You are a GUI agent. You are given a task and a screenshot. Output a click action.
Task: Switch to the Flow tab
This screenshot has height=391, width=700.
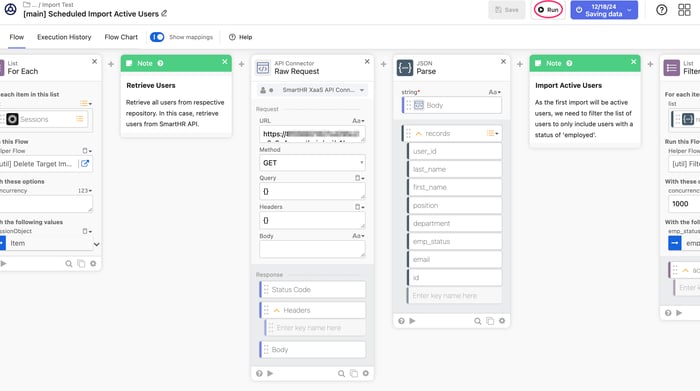(17, 37)
